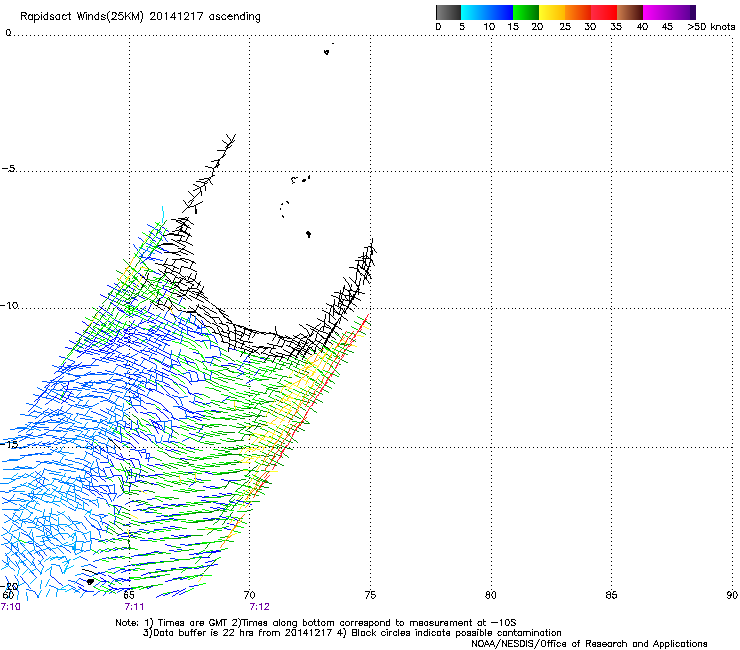
Task: Click the black island marker near 72E 7S
Action: click(x=308, y=234)
